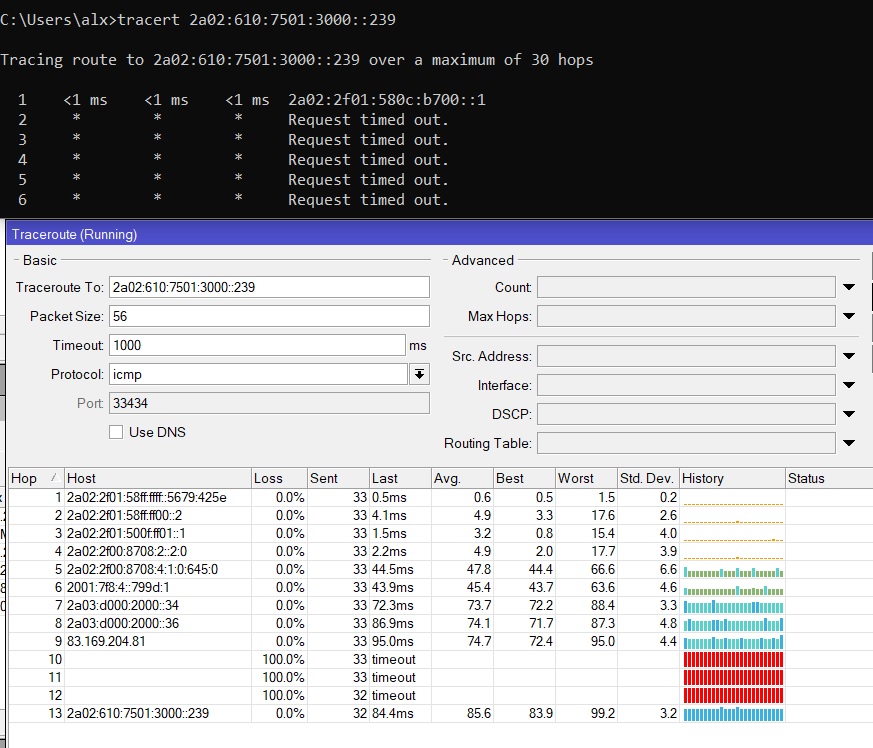Expand the Count field arrow
This screenshot has width=873, height=748.
point(849,288)
